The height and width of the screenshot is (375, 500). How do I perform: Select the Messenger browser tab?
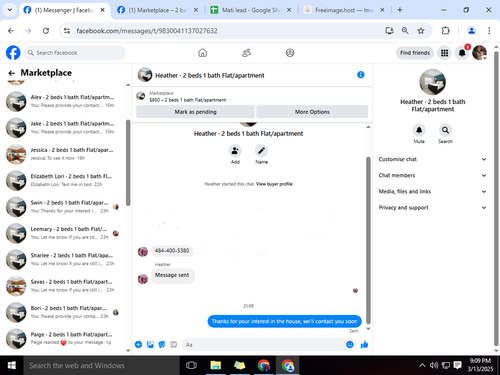tap(63, 10)
